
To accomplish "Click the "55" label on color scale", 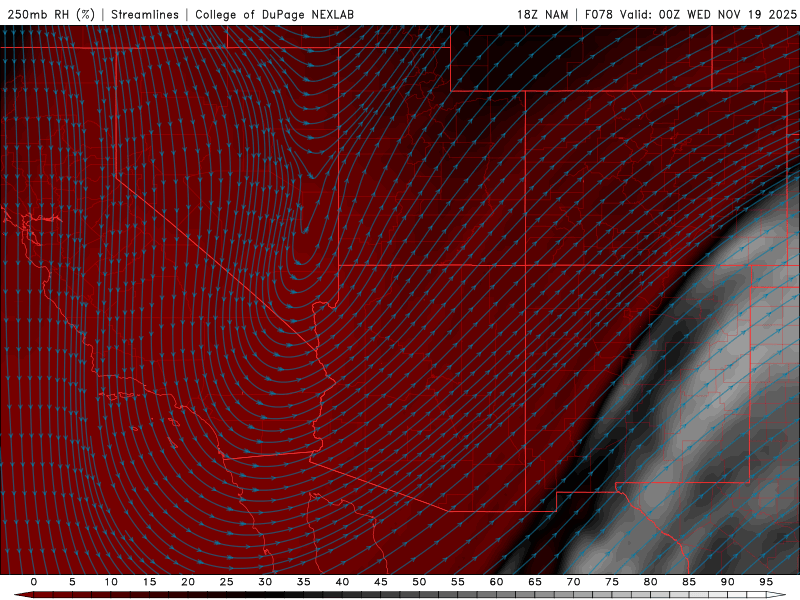I will (x=458, y=582).
